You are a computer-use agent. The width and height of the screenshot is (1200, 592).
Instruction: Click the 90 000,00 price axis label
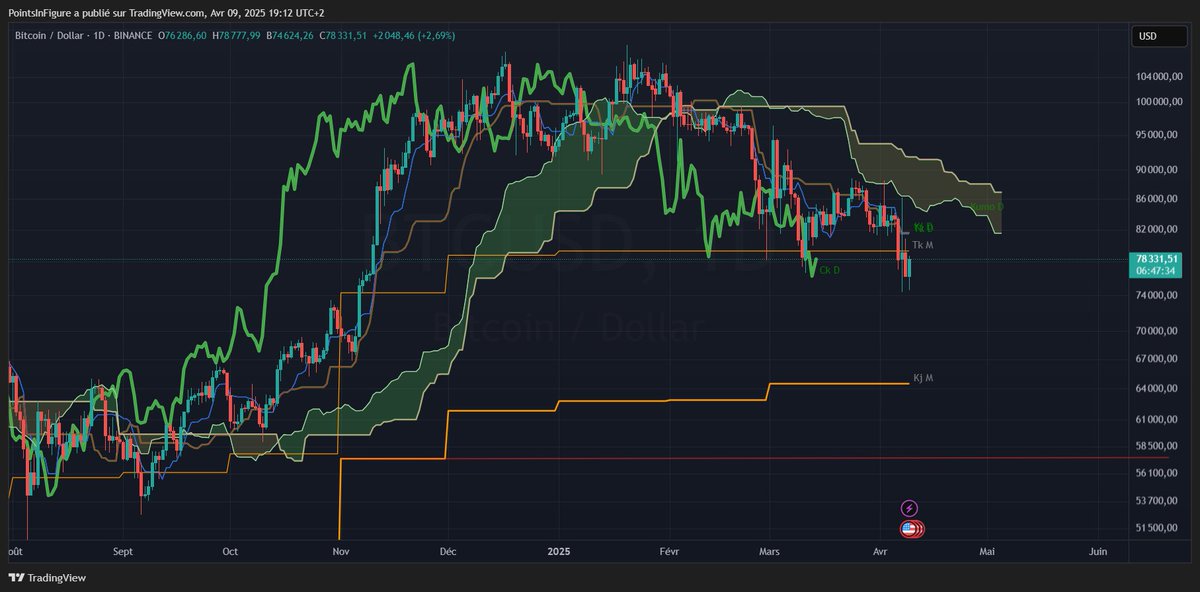[1159, 169]
